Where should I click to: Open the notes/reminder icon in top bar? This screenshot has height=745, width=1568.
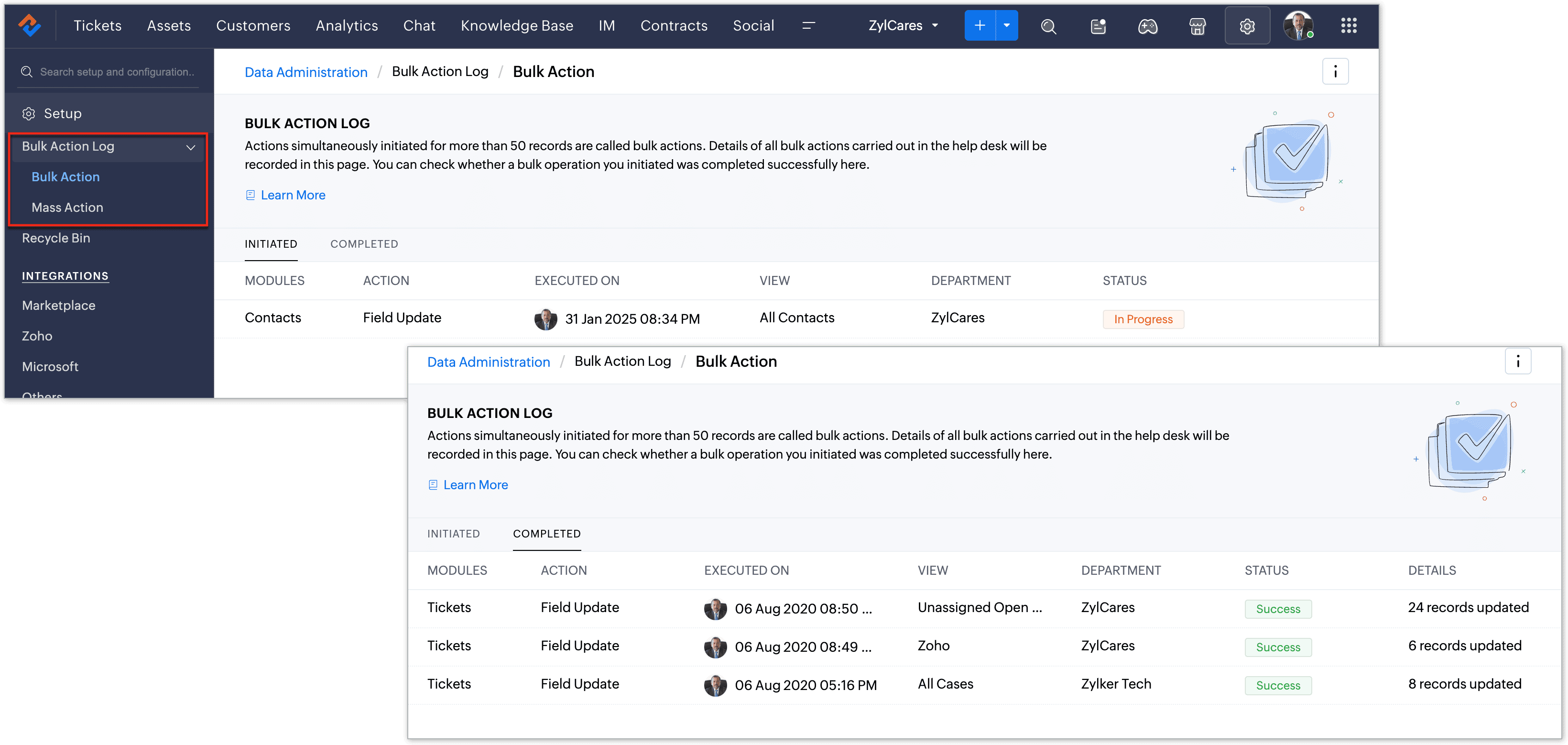click(x=1098, y=26)
